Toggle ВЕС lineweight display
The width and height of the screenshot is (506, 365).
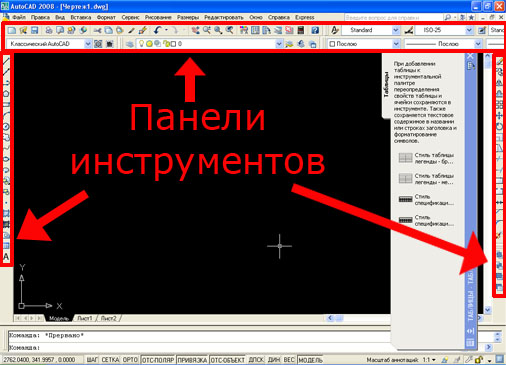point(289,360)
